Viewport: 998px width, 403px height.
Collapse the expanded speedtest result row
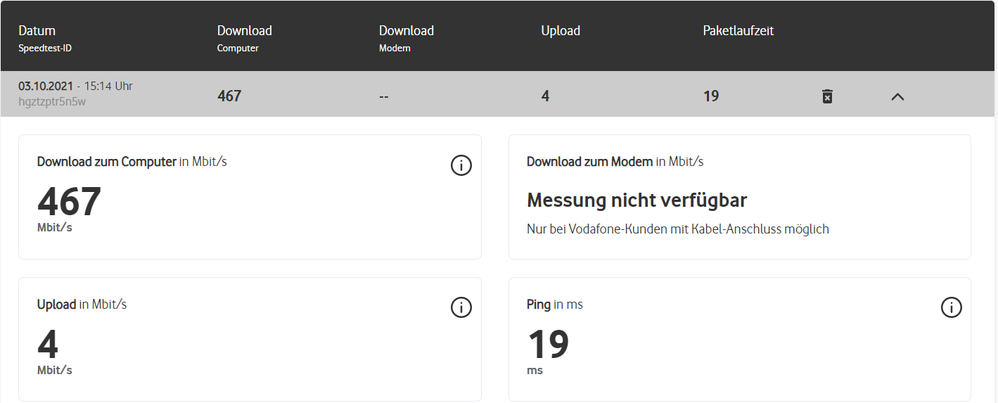tap(897, 97)
